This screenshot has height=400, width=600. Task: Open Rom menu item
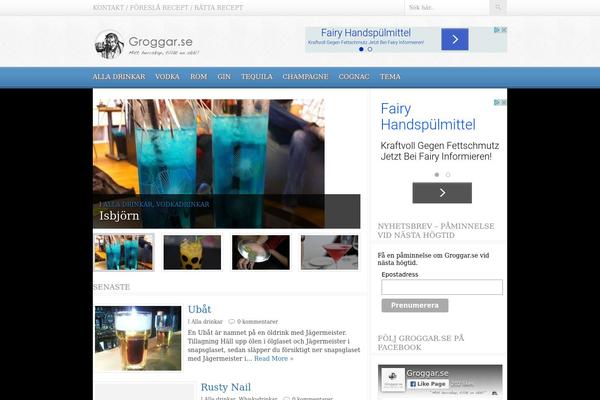tap(199, 77)
